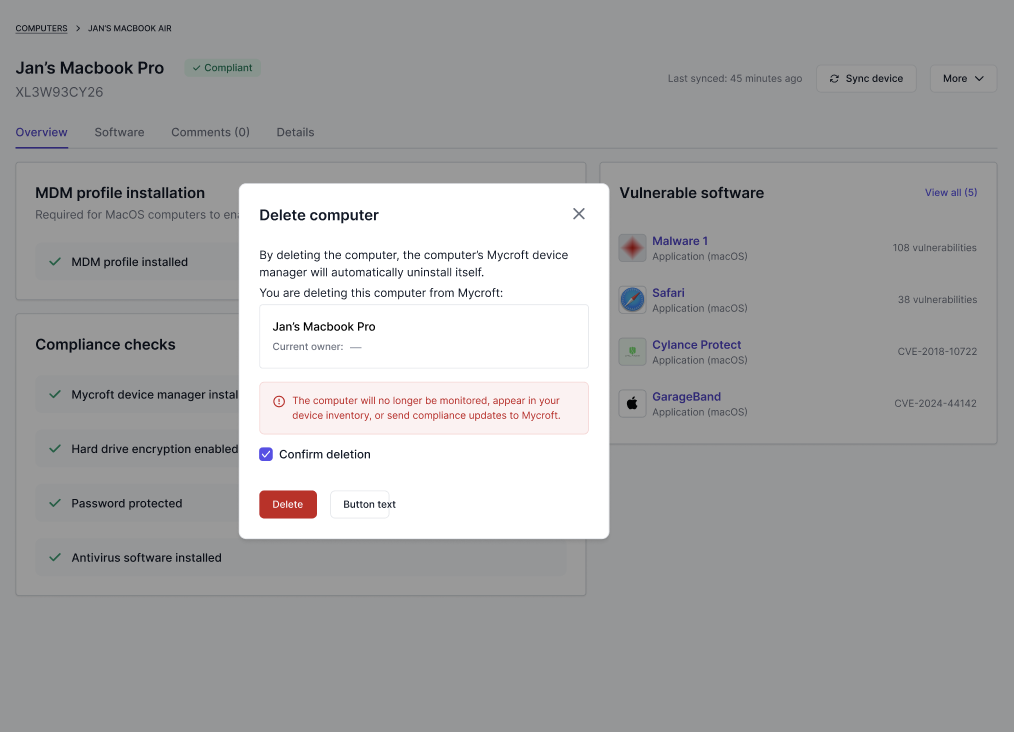This screenshot has height=732, width=1014.
Task: Uncheck the Confirm deletion checkbox
Action: [266, 455]
